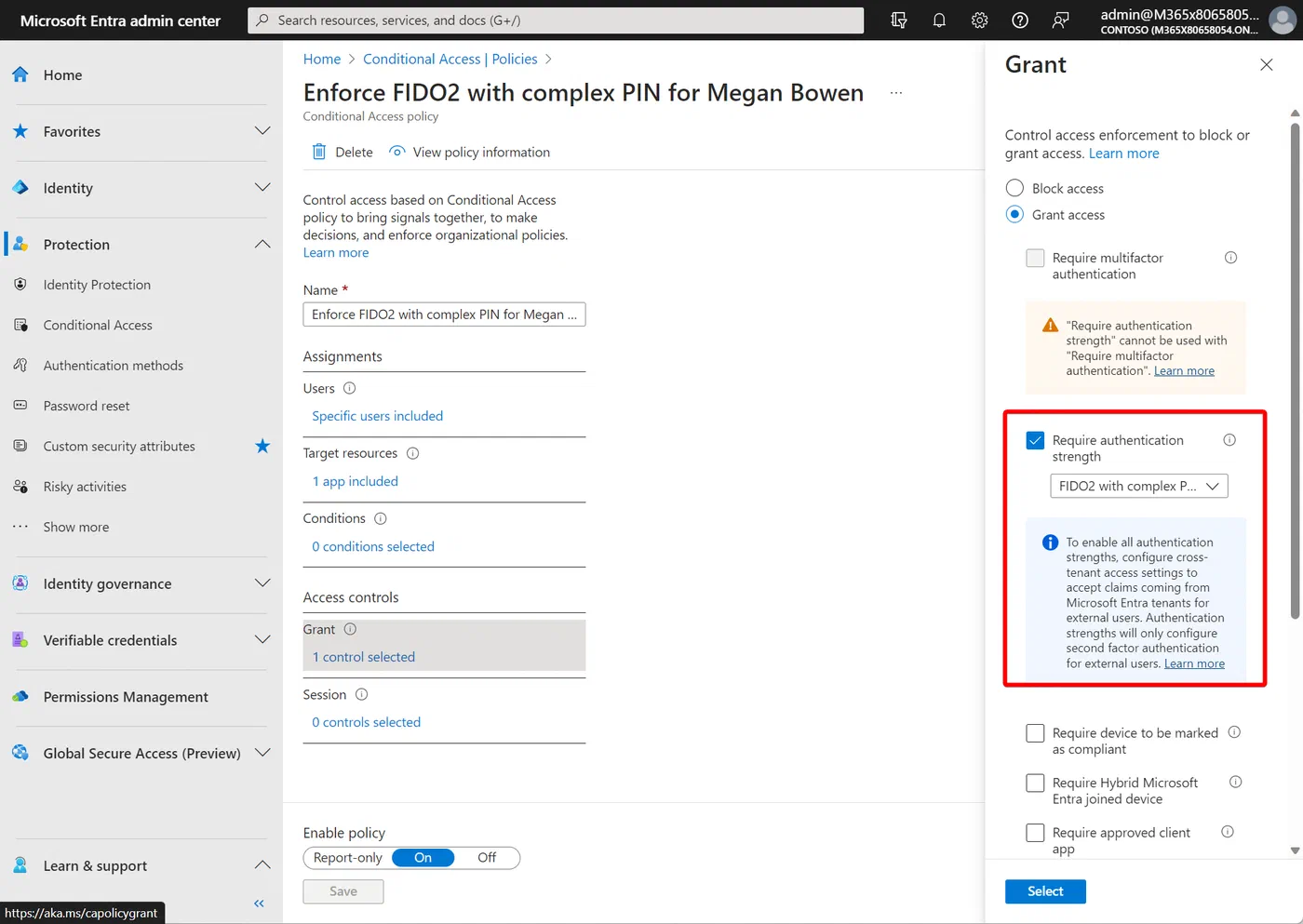This screenshot has height=924, width=1303.
Task: Expand Identity governance section
Action: [262, 583]
